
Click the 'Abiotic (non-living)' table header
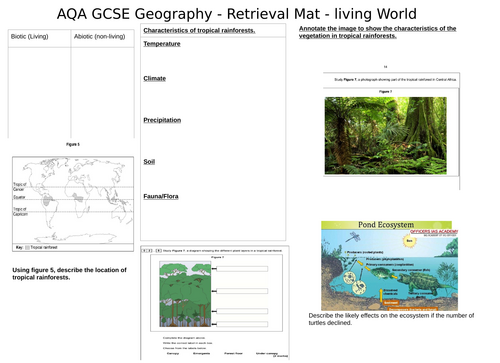(99, 36)
